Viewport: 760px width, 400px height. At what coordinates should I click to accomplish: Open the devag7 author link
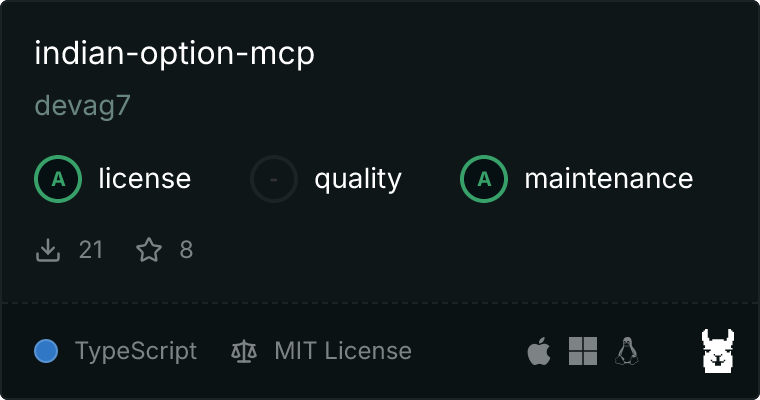coord(82,105)
